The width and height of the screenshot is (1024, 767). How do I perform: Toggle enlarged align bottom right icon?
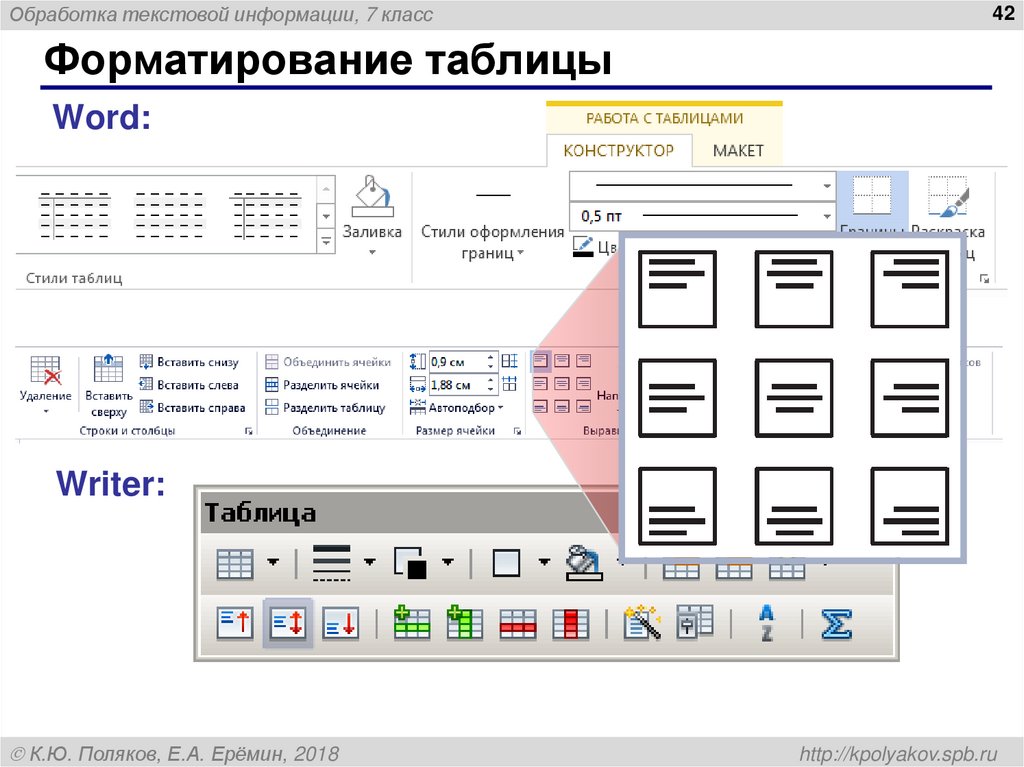(910, 506)
